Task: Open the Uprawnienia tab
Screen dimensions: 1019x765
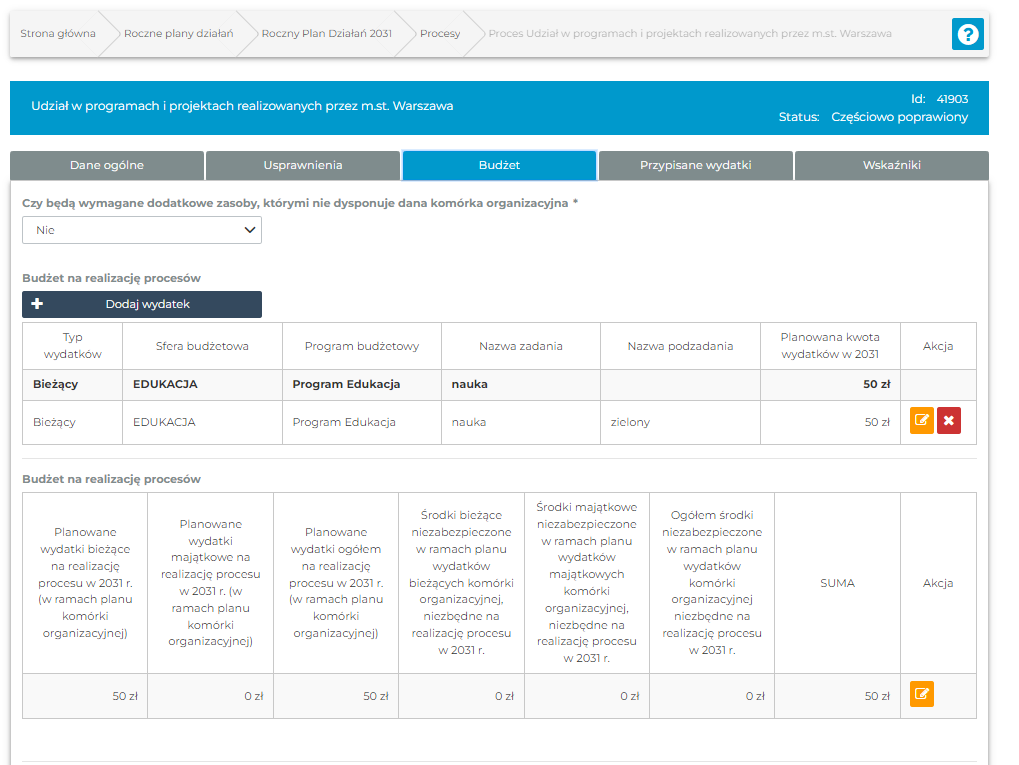Action: click(x=303, y=165)
